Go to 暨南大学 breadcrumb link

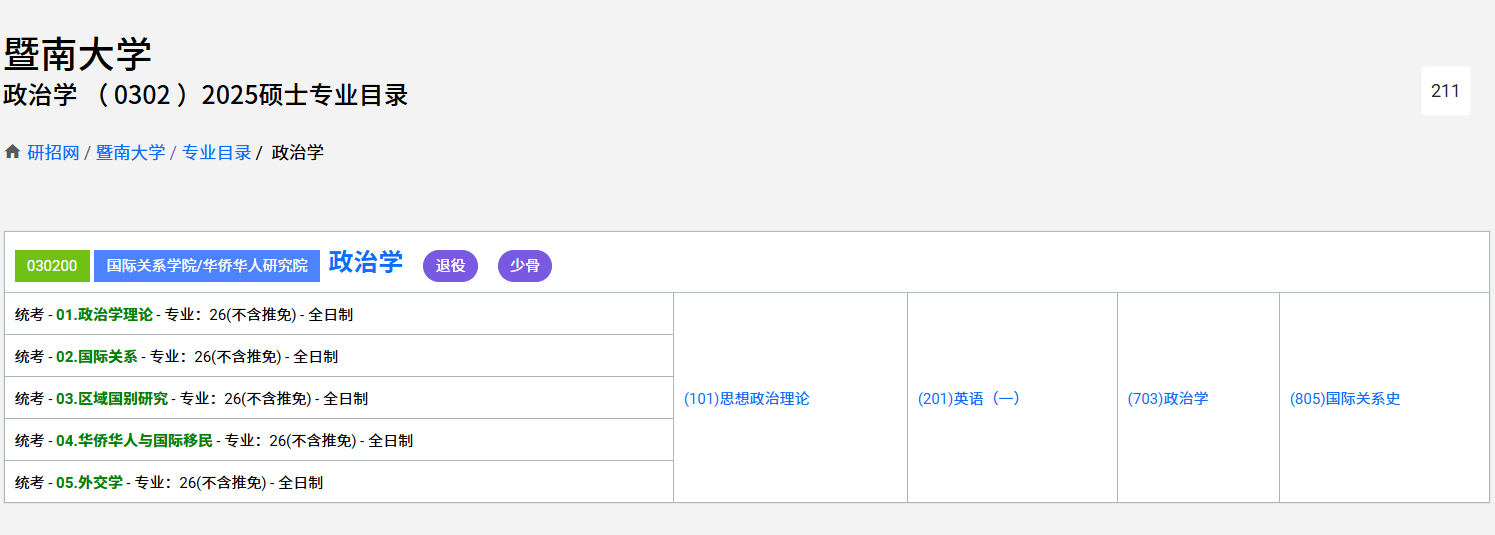(130, 153)
